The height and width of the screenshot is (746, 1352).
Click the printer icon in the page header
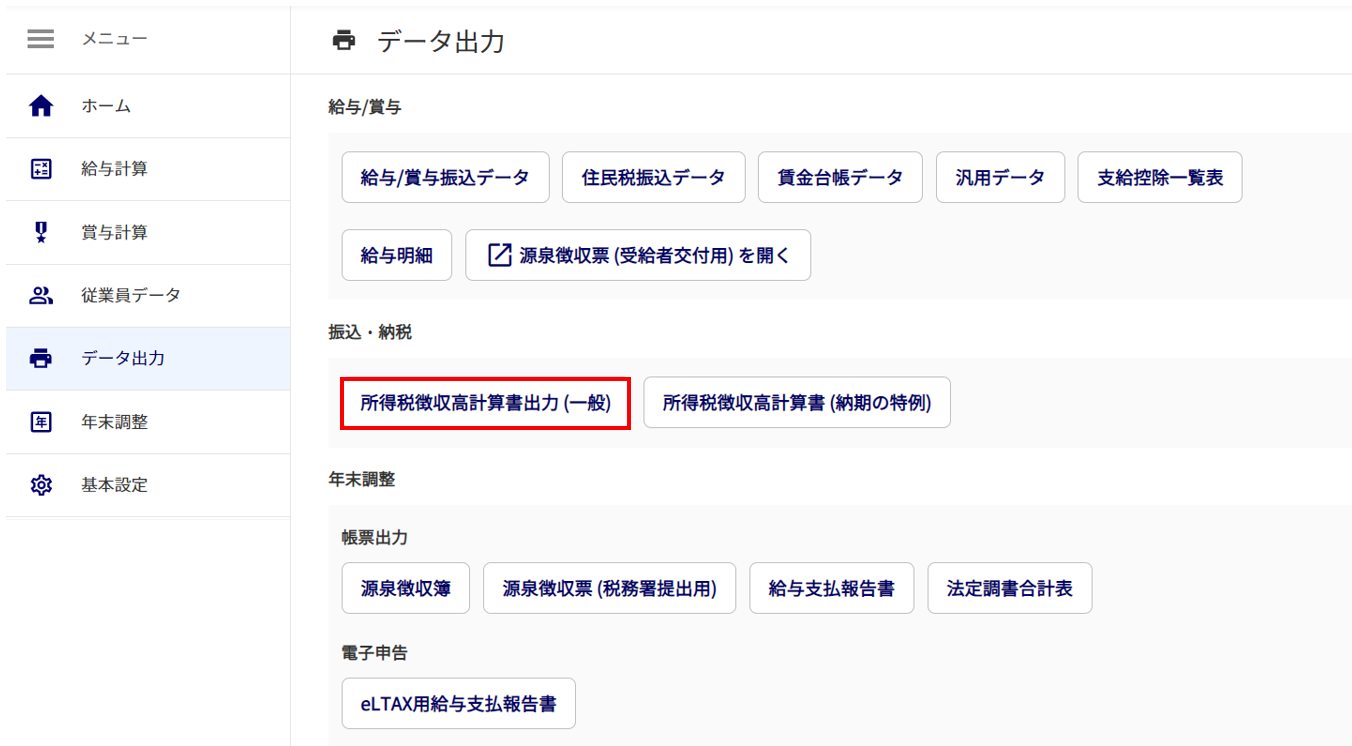344,41
